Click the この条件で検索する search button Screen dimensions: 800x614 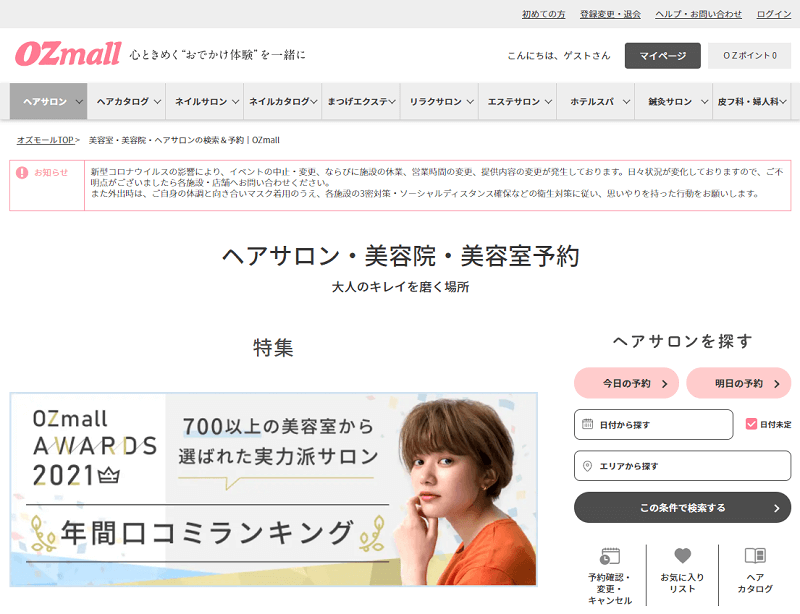[683, 508]
